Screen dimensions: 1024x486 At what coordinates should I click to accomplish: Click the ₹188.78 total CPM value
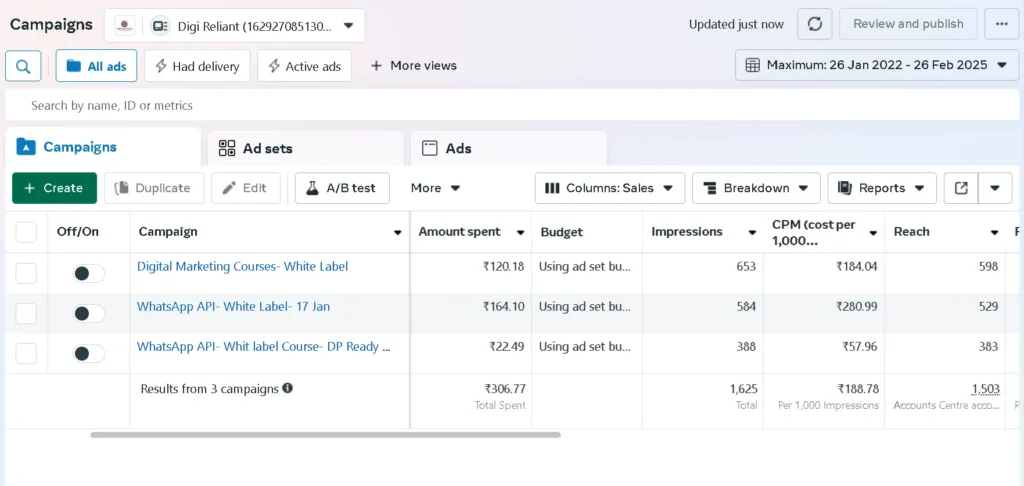(x=857, y=389)
